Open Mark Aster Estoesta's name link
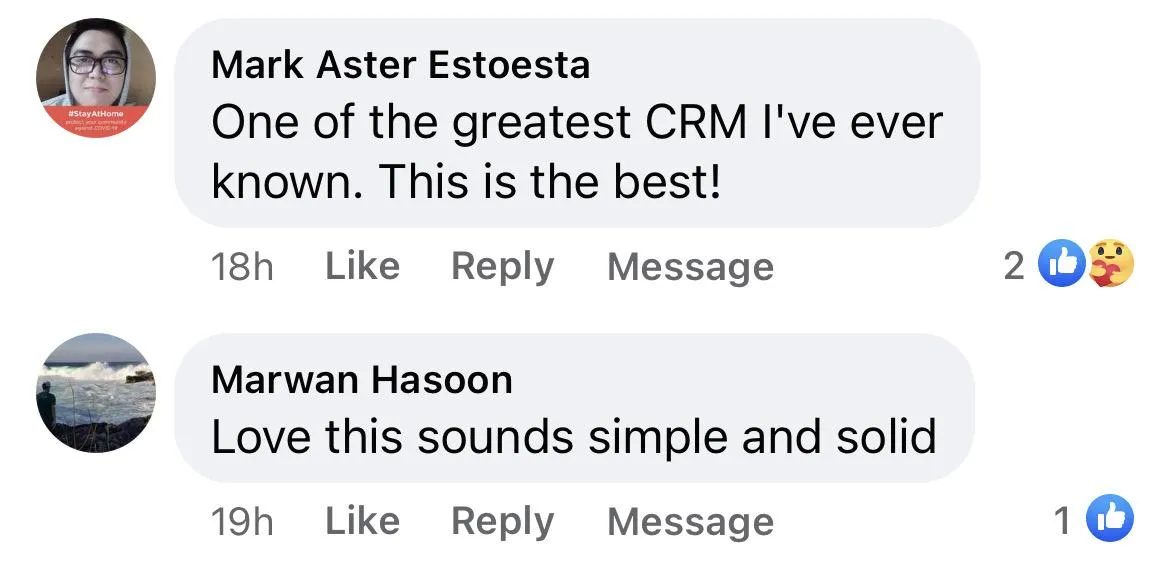The width and height of the screenshot is (1170, 572). pyautogui.click(x=401, y=65)
